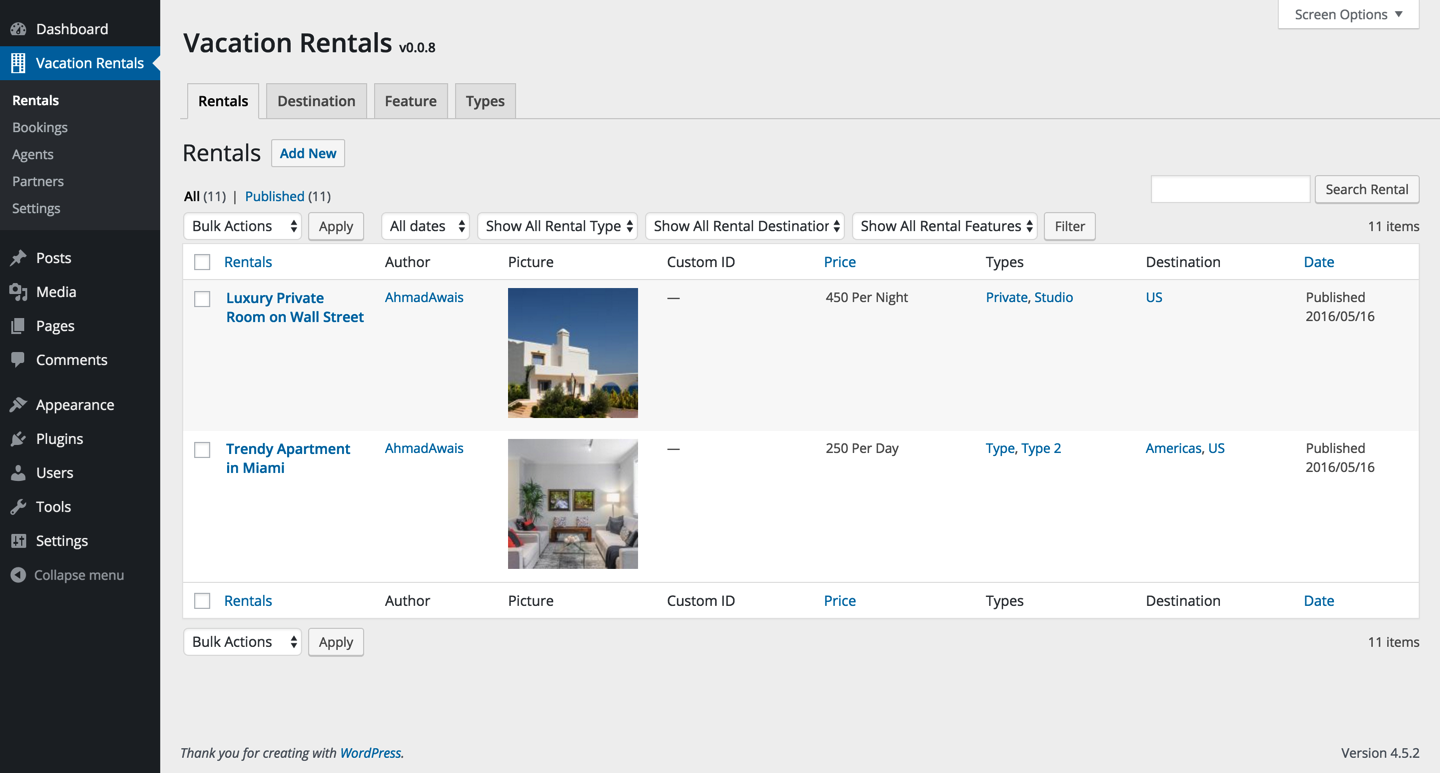Tick the Trendy Apartment in Miami checkbox

(202, 450)
